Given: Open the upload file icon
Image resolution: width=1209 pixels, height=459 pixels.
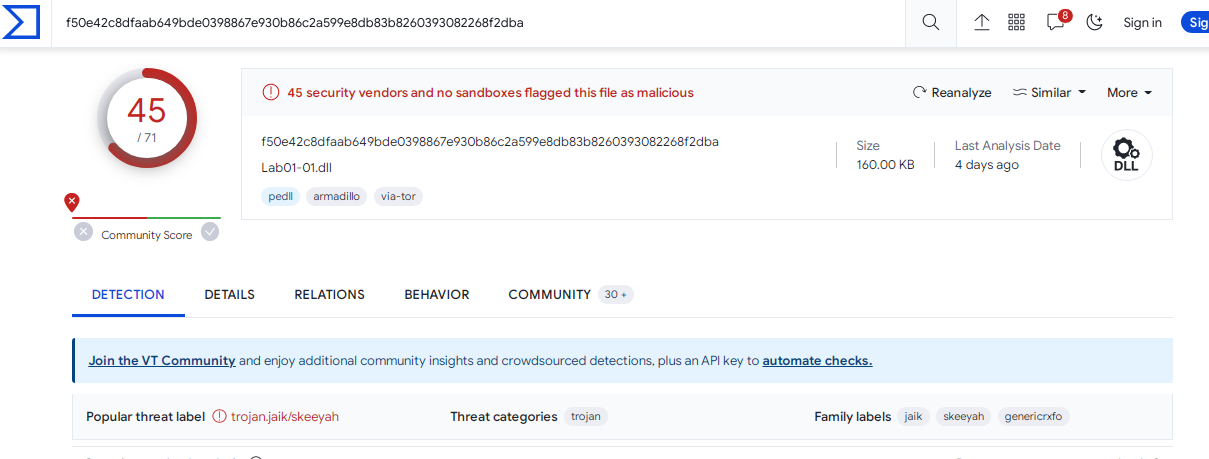Looking at the screenshot, I should [982, 22].
